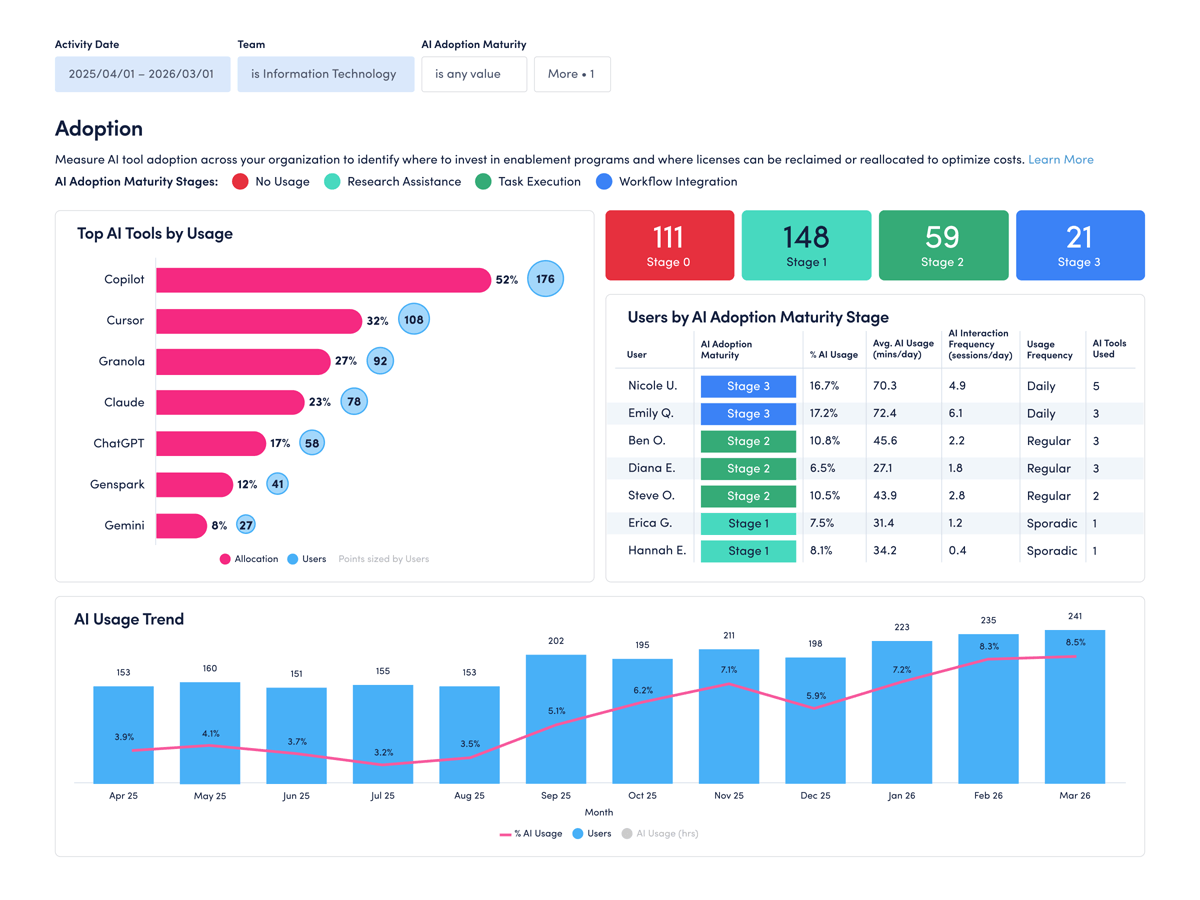Viewport: 1200px width, 900px height.
Task: Click Nicole U.'s Stage 3 badge
Action: coord(748,386)
